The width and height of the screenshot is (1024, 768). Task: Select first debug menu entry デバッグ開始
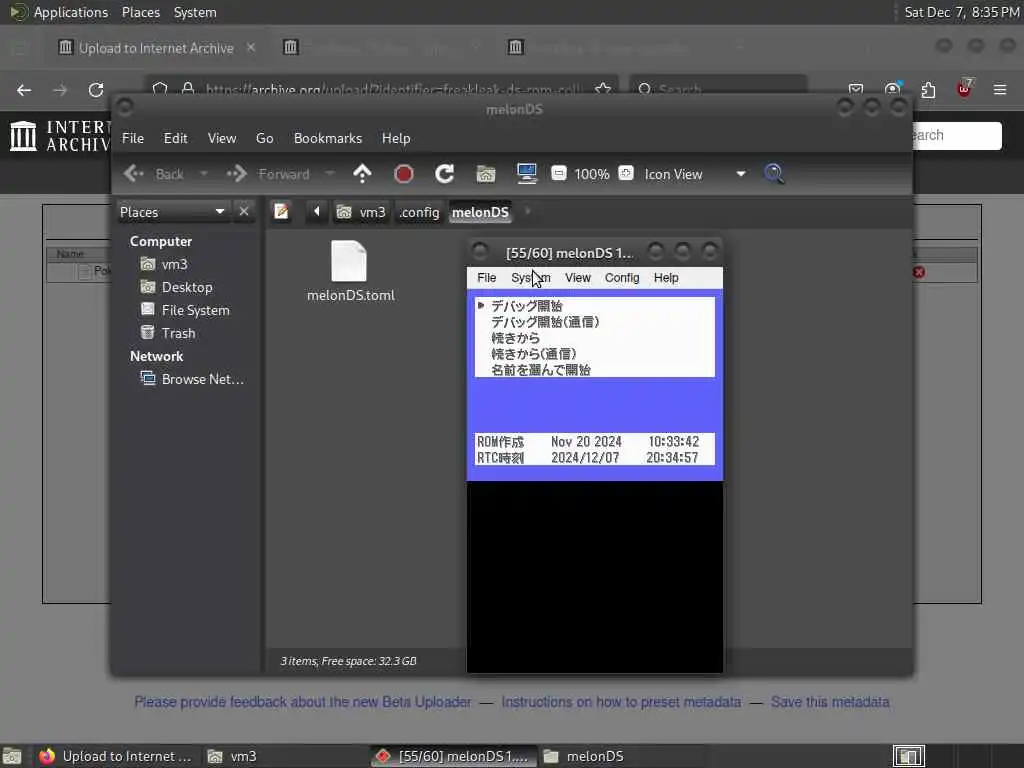click(x=526, y=306)
